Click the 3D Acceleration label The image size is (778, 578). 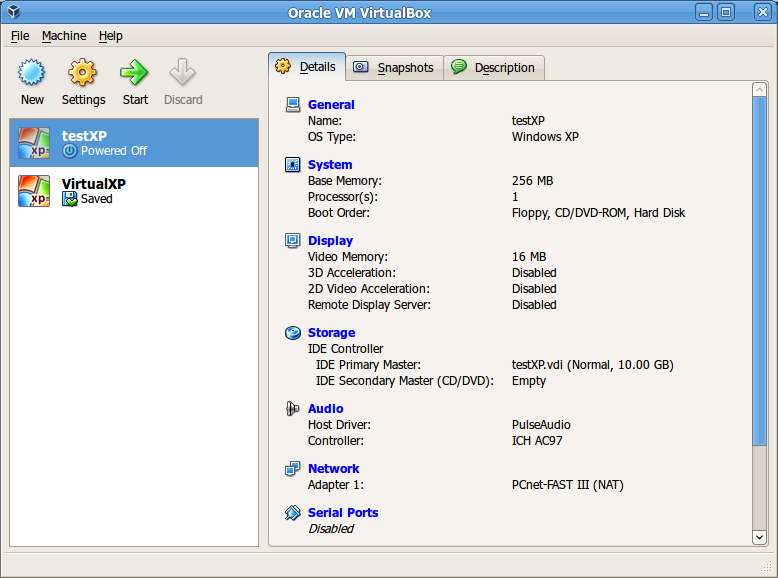click(x=352, y=273)
